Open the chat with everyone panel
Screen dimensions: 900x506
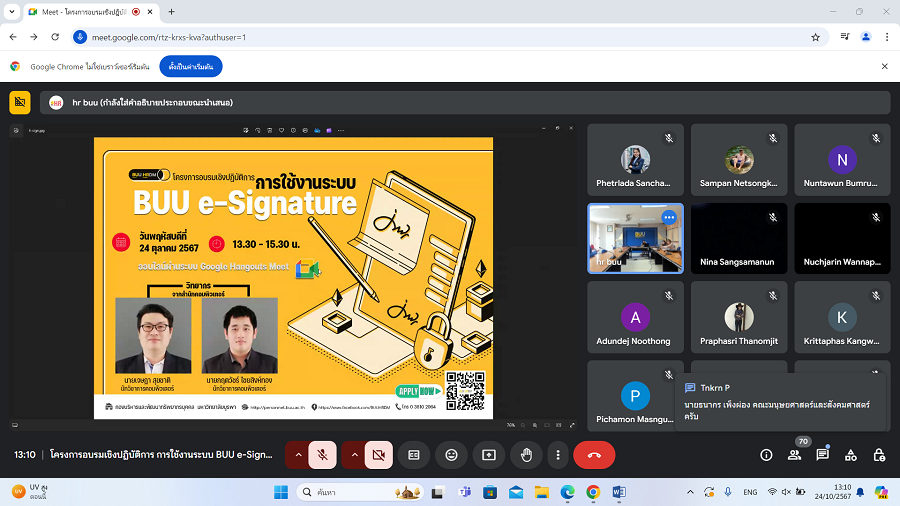(x=822, y=455)
